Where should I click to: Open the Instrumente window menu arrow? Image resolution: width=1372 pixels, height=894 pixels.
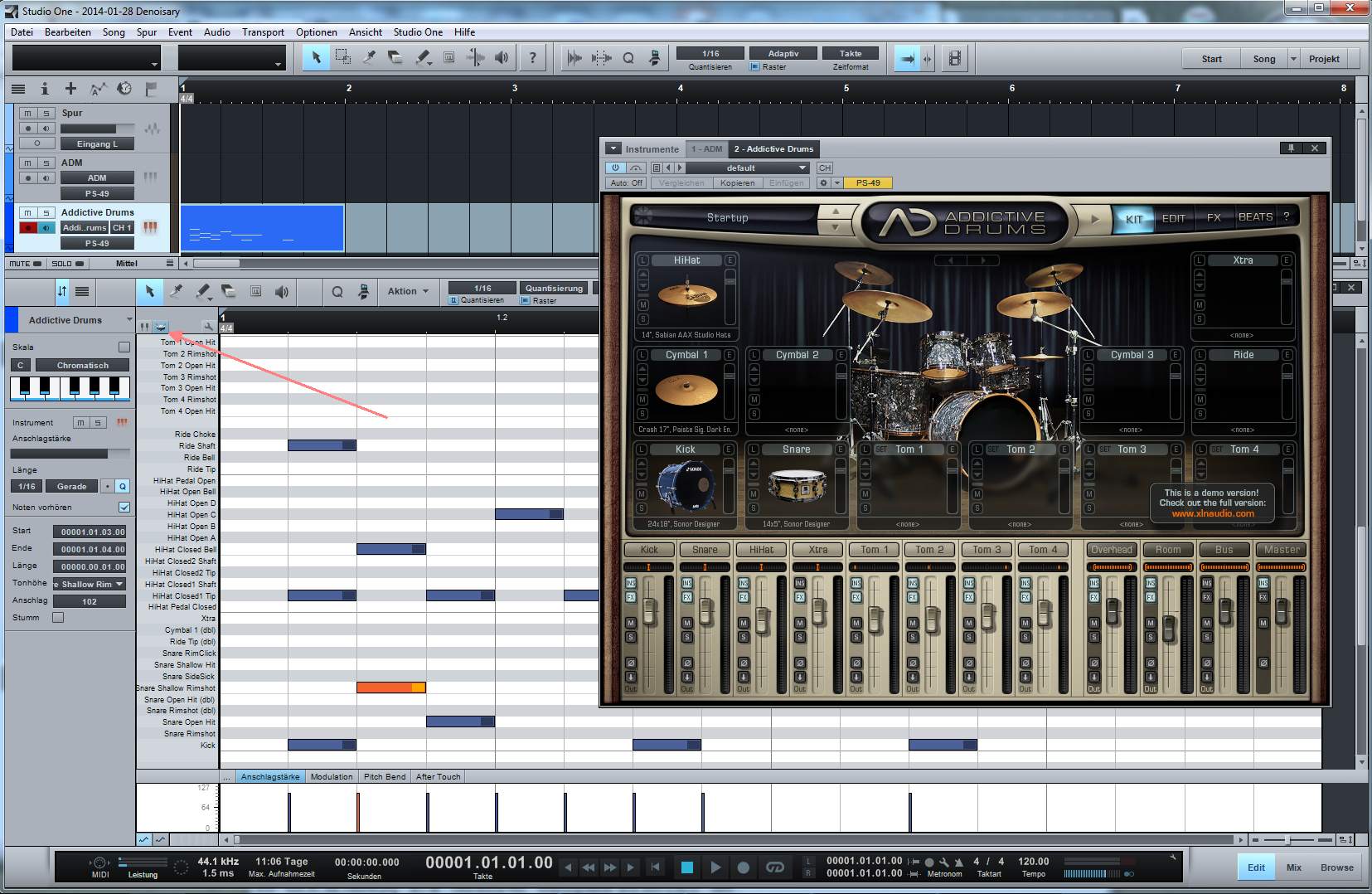point(613,148)
